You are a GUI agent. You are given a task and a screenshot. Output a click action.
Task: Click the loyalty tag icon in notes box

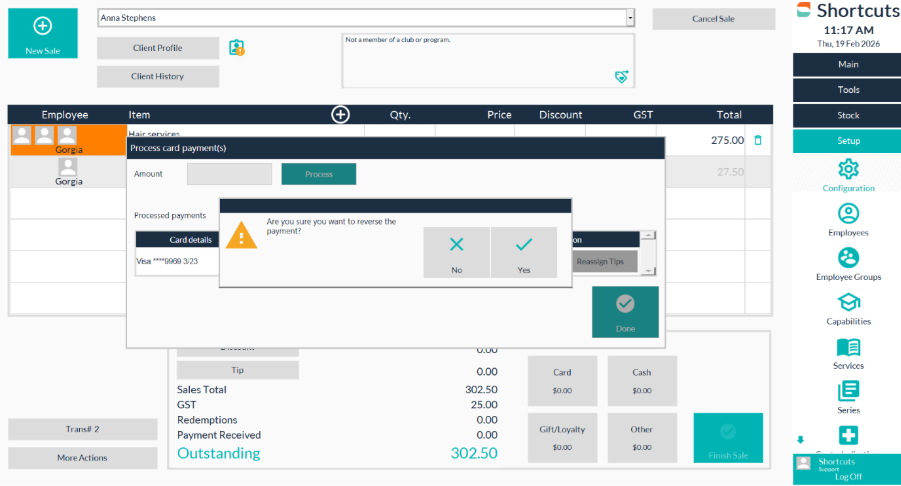621,76
